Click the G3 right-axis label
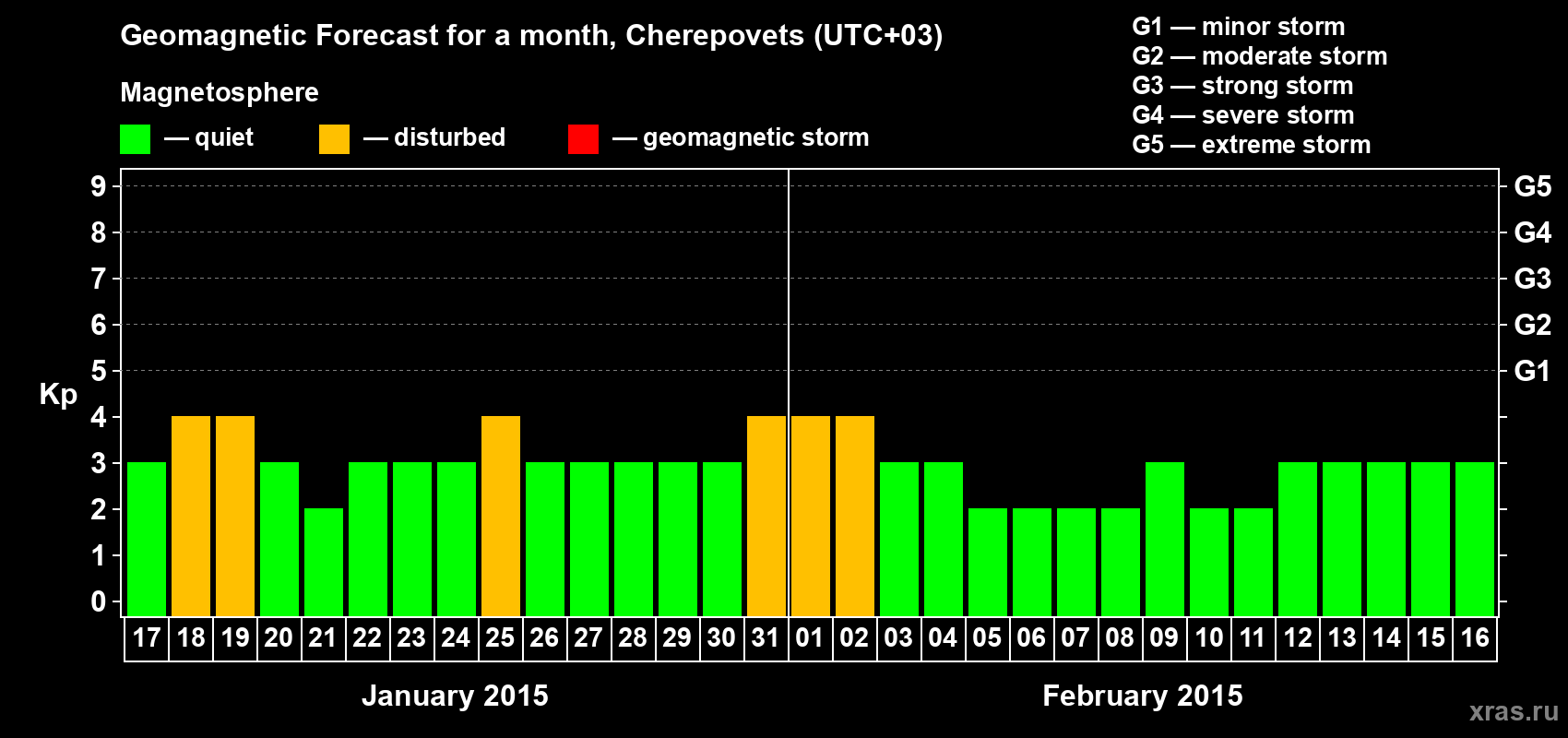 click(1532, 279)
